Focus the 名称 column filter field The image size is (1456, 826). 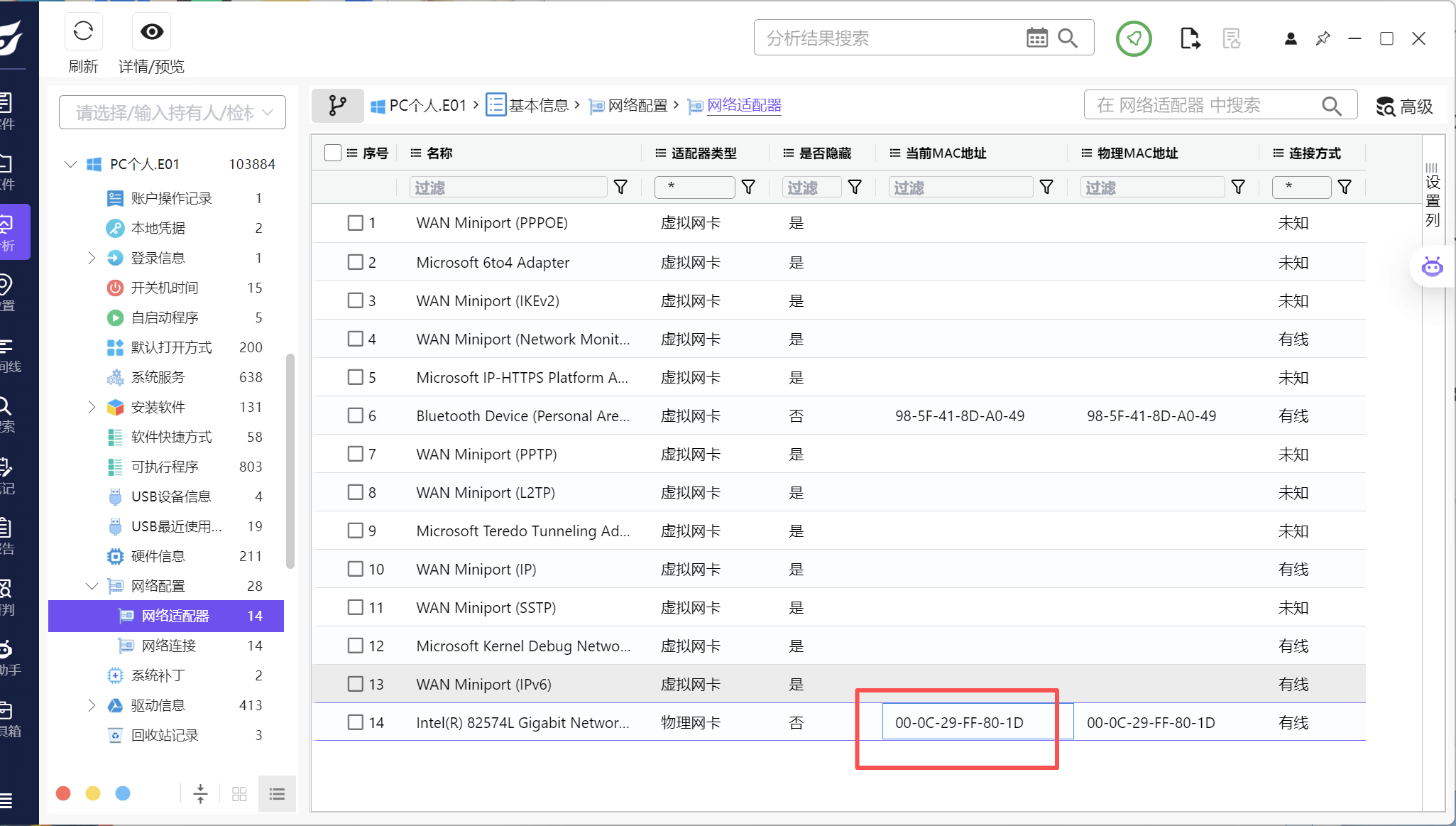point(509,187)
